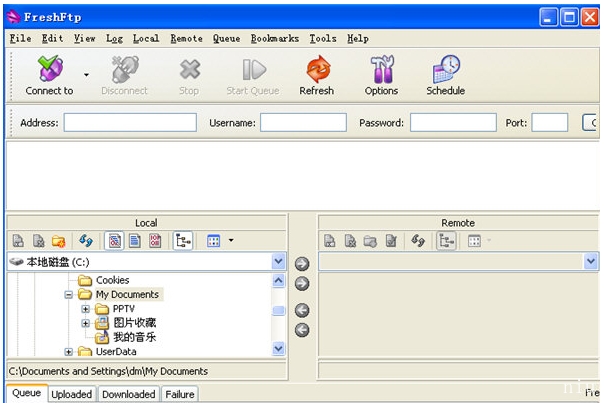Open the Bookmarks menu
604x403 pixels.
pos(275,39)
